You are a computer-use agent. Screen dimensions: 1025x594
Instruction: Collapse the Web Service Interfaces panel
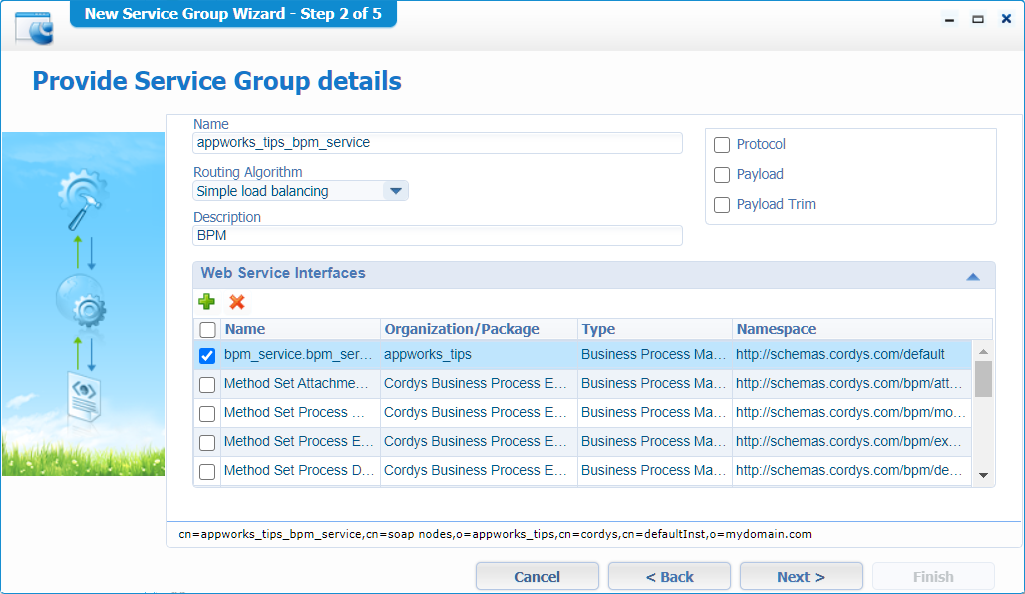[x=972, y=276]
